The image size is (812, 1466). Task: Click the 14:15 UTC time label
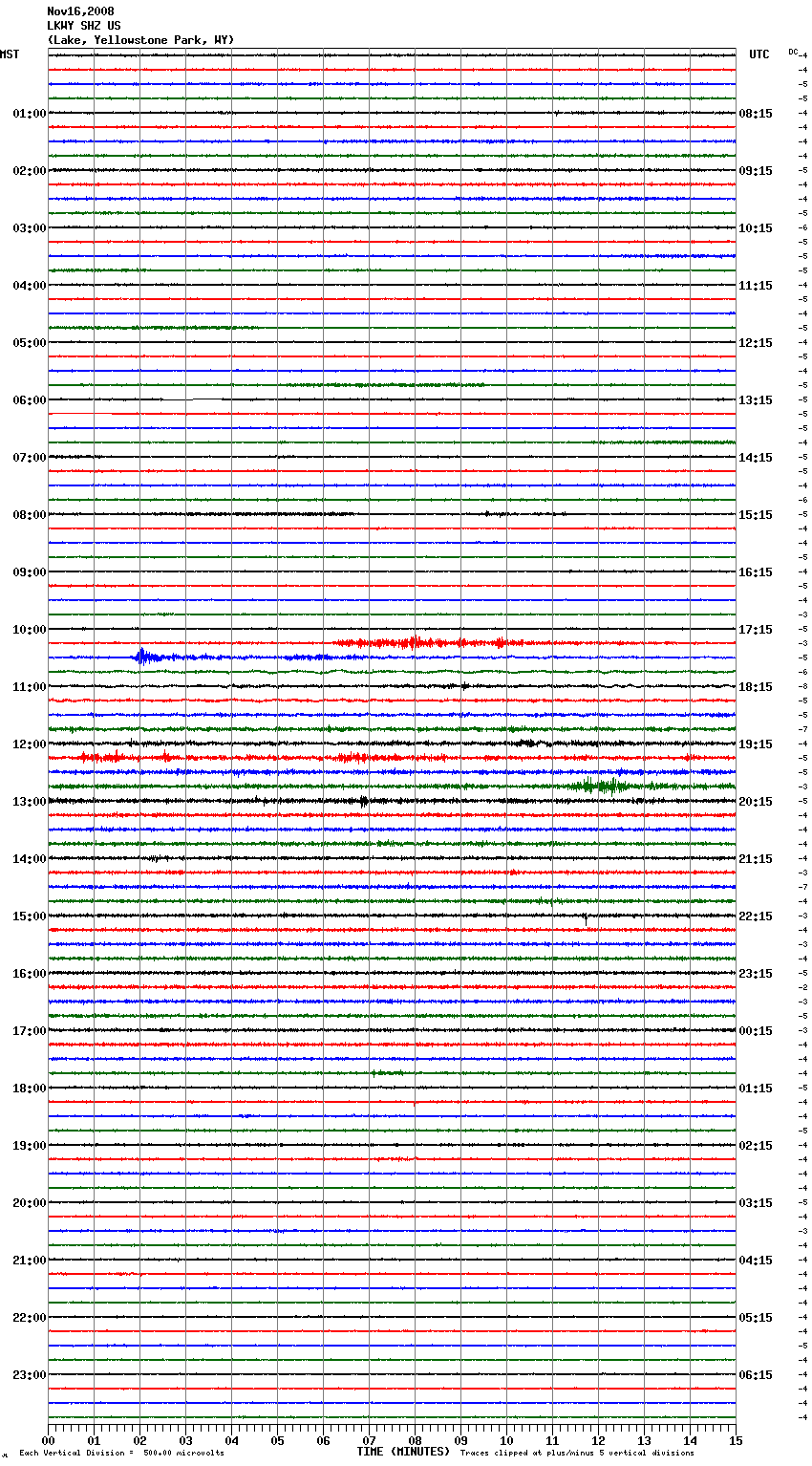coord(756,458)
